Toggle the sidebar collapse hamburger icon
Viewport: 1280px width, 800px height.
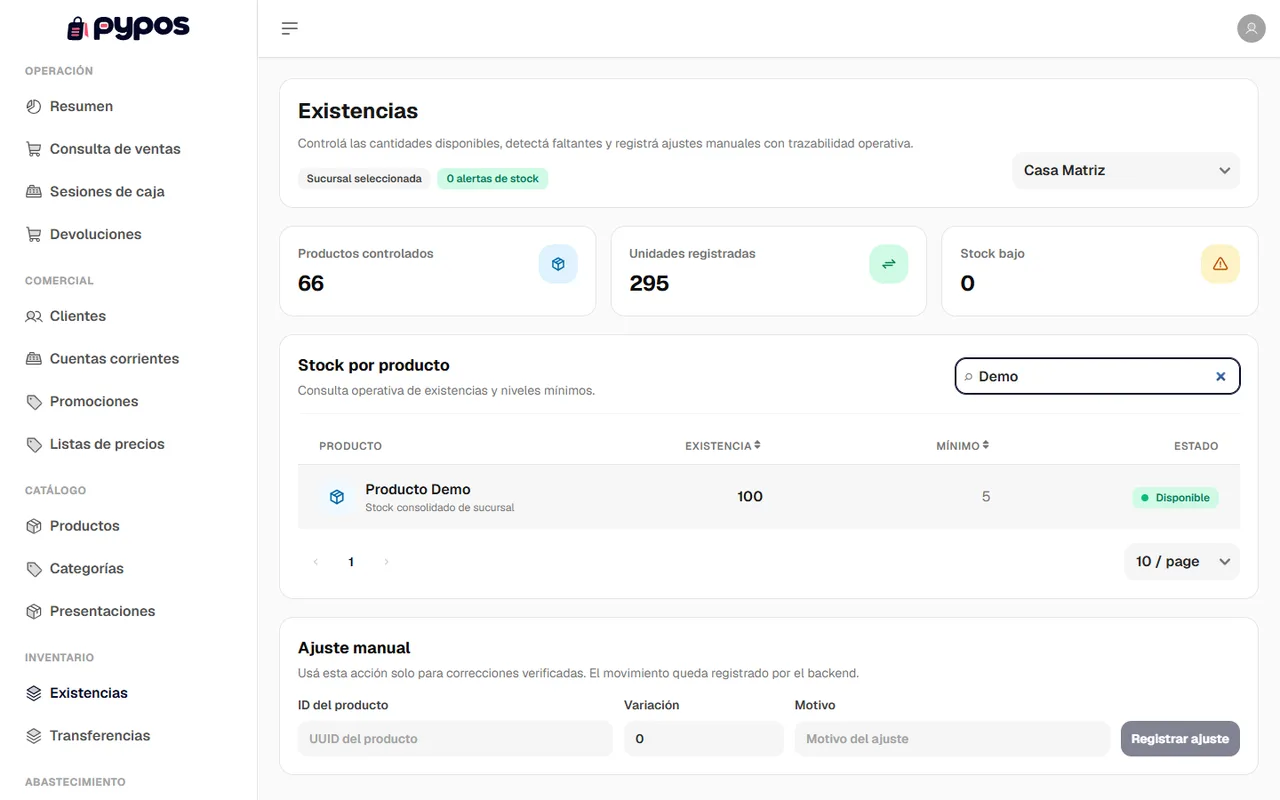coord(290,28)
